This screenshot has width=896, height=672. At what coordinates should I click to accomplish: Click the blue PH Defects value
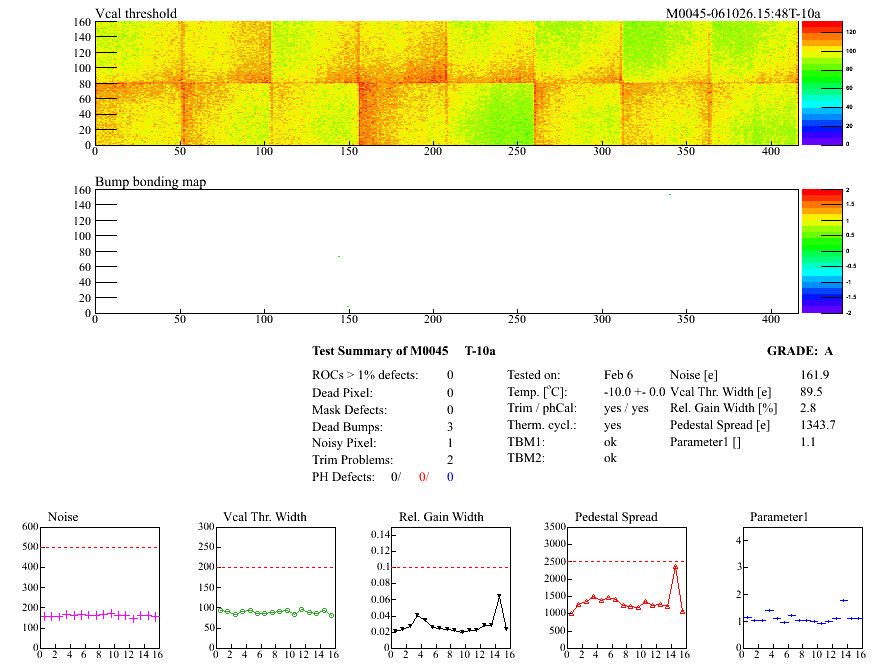450,477
